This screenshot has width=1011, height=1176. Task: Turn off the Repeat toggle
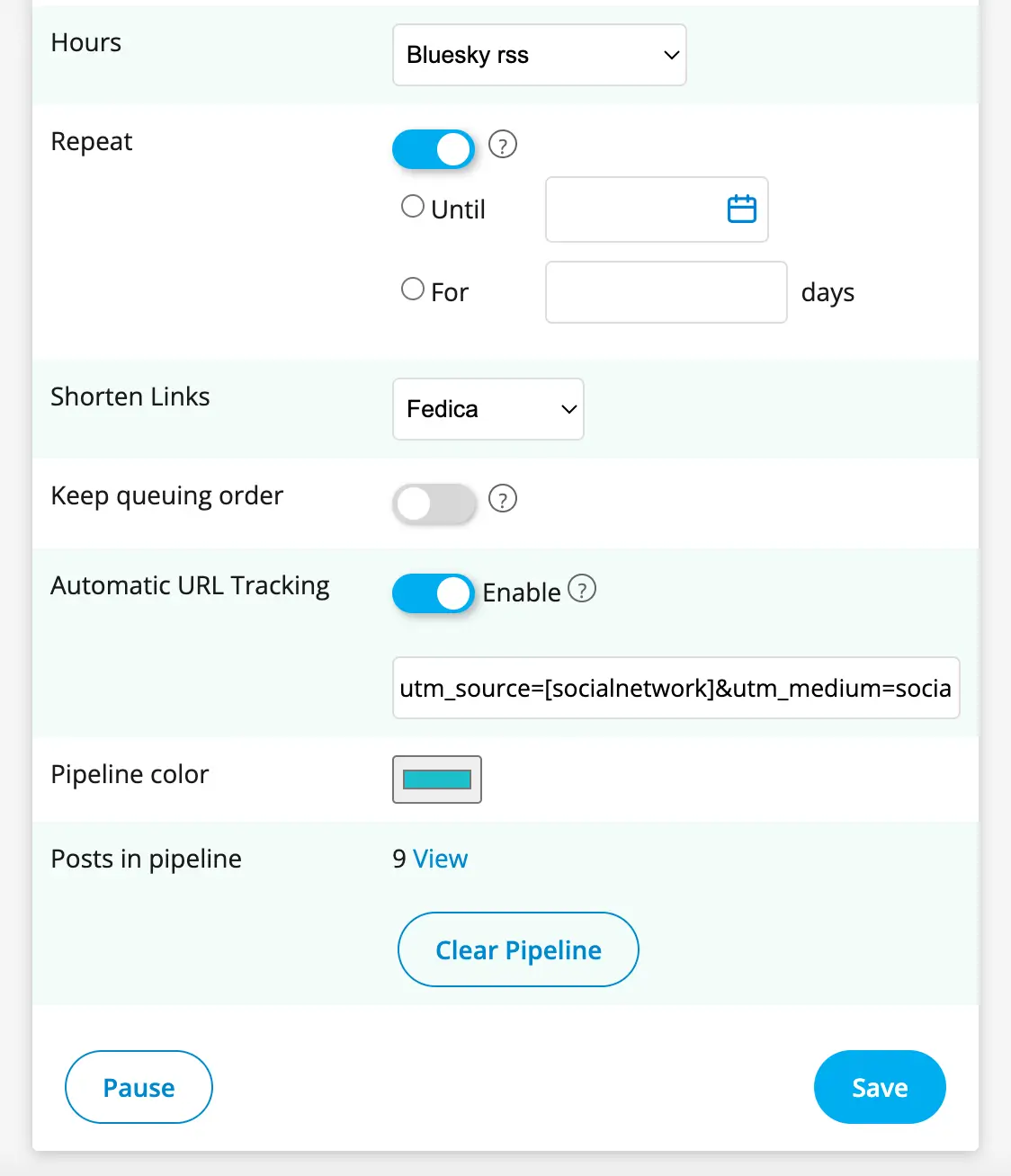[x=434, y=149]
